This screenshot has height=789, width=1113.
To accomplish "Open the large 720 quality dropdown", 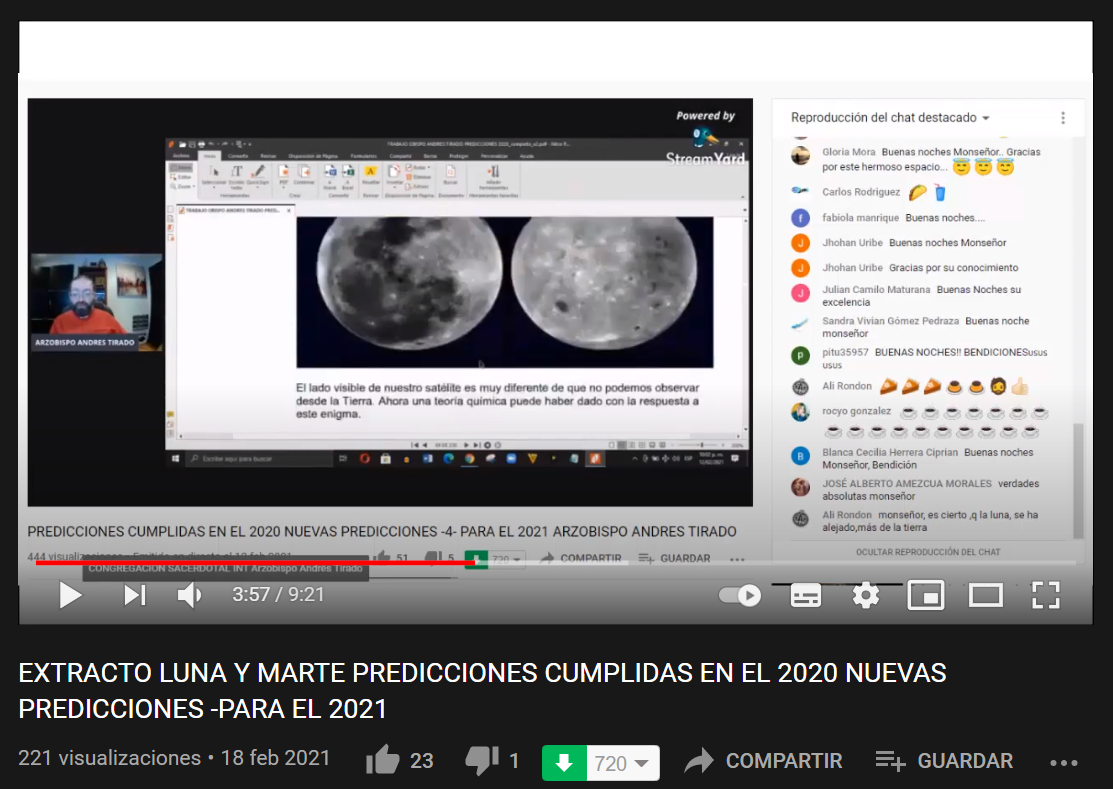I will pyautogui.click(x=623, y=763).
